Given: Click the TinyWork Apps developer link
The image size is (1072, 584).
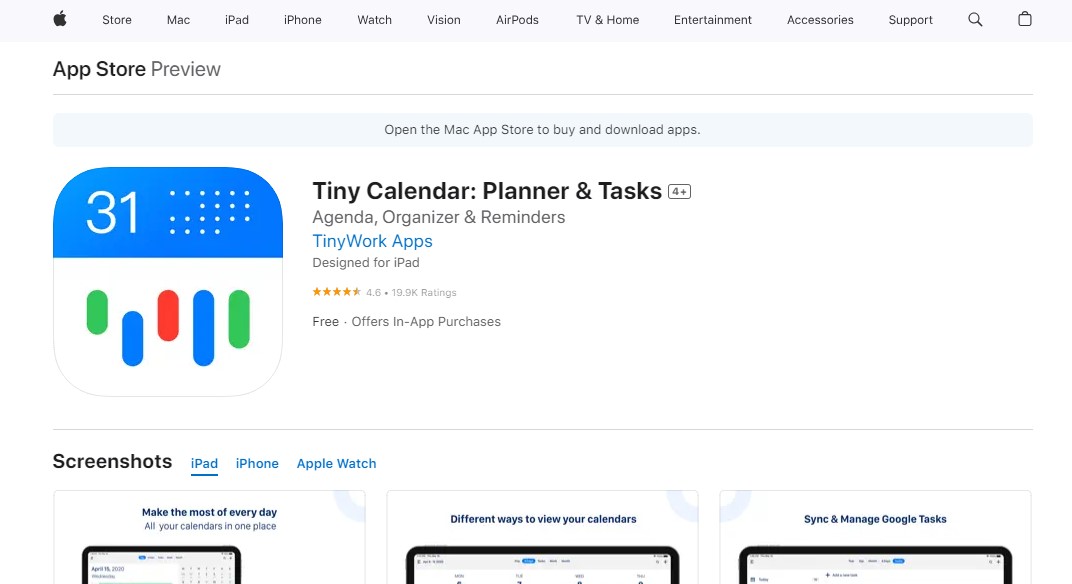Looking at the screenshot, I should [x=372, y=241].
